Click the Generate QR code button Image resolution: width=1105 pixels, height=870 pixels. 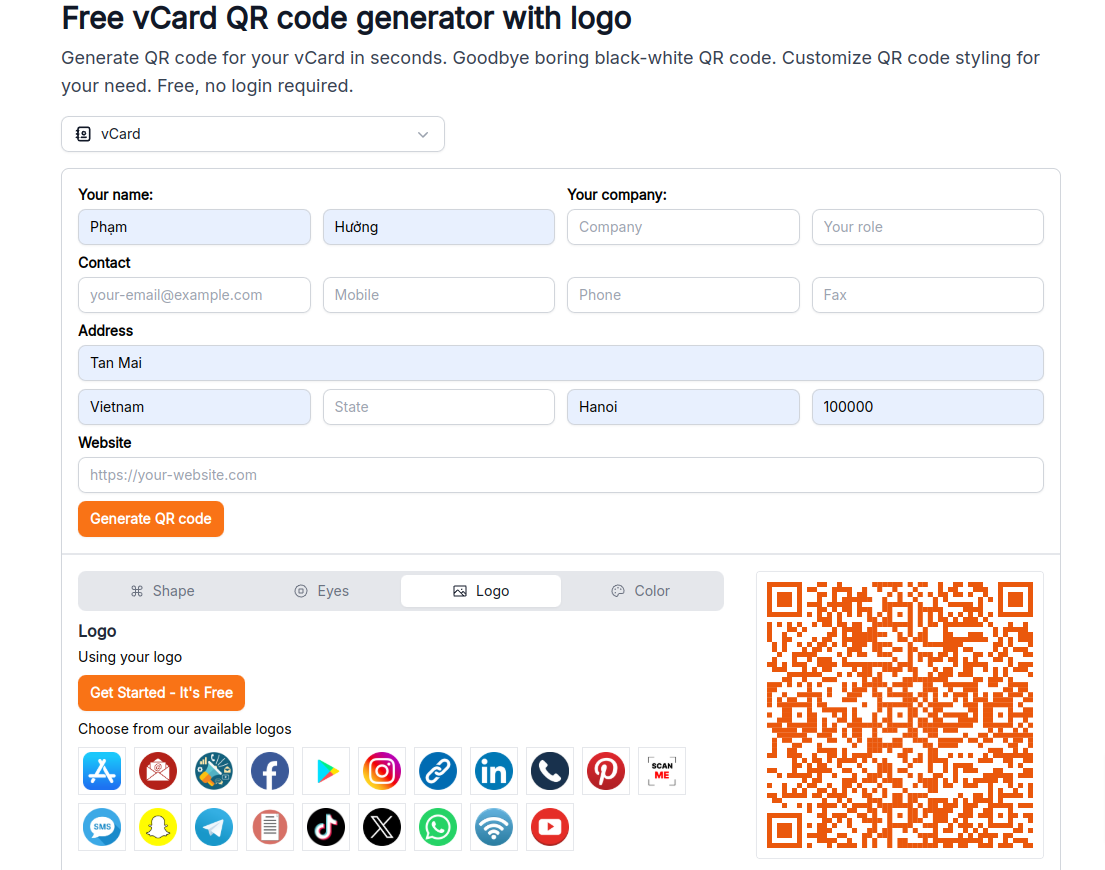tap(151, 519)
